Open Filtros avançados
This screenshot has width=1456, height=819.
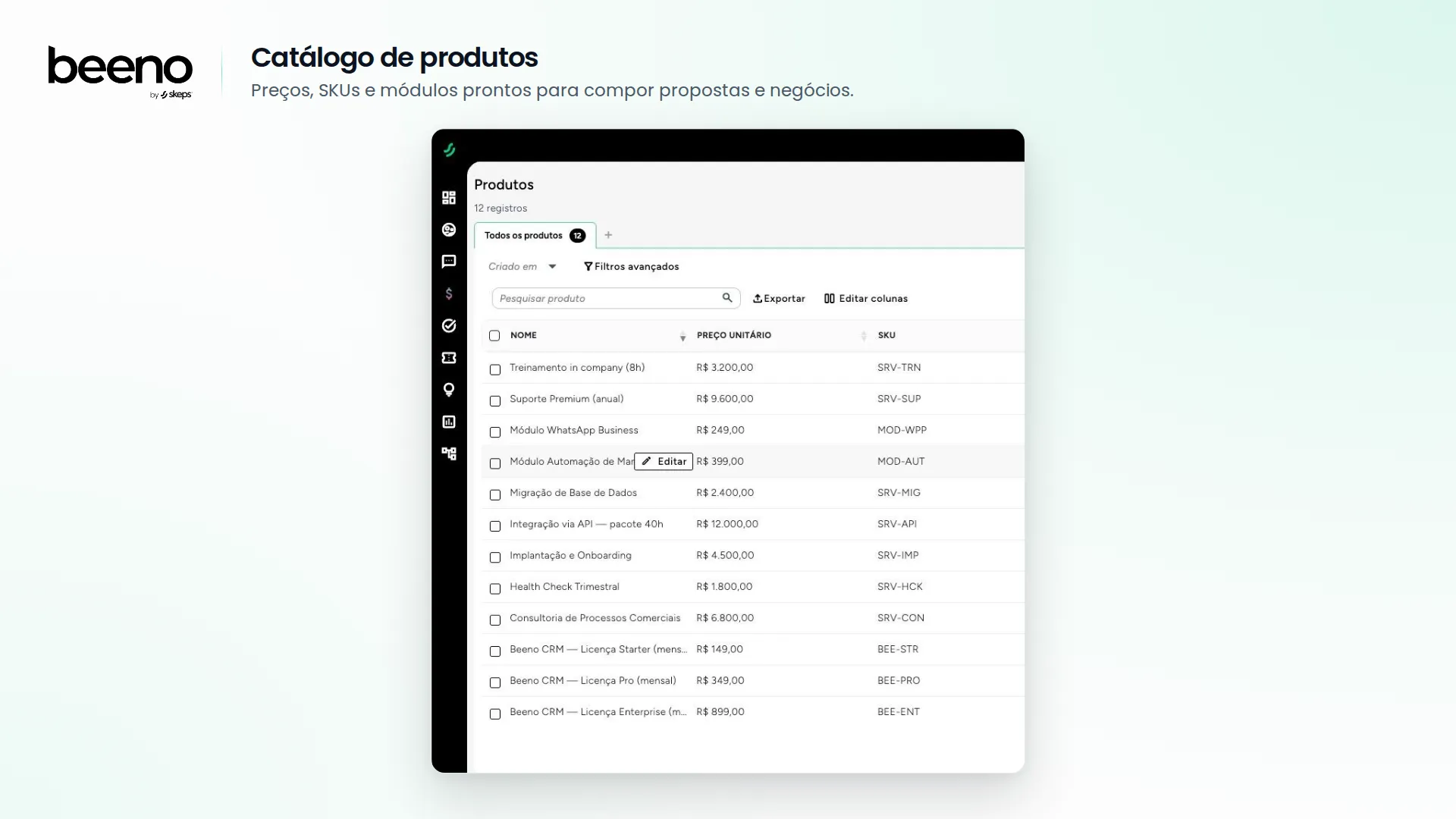click(x=631, y=266)
